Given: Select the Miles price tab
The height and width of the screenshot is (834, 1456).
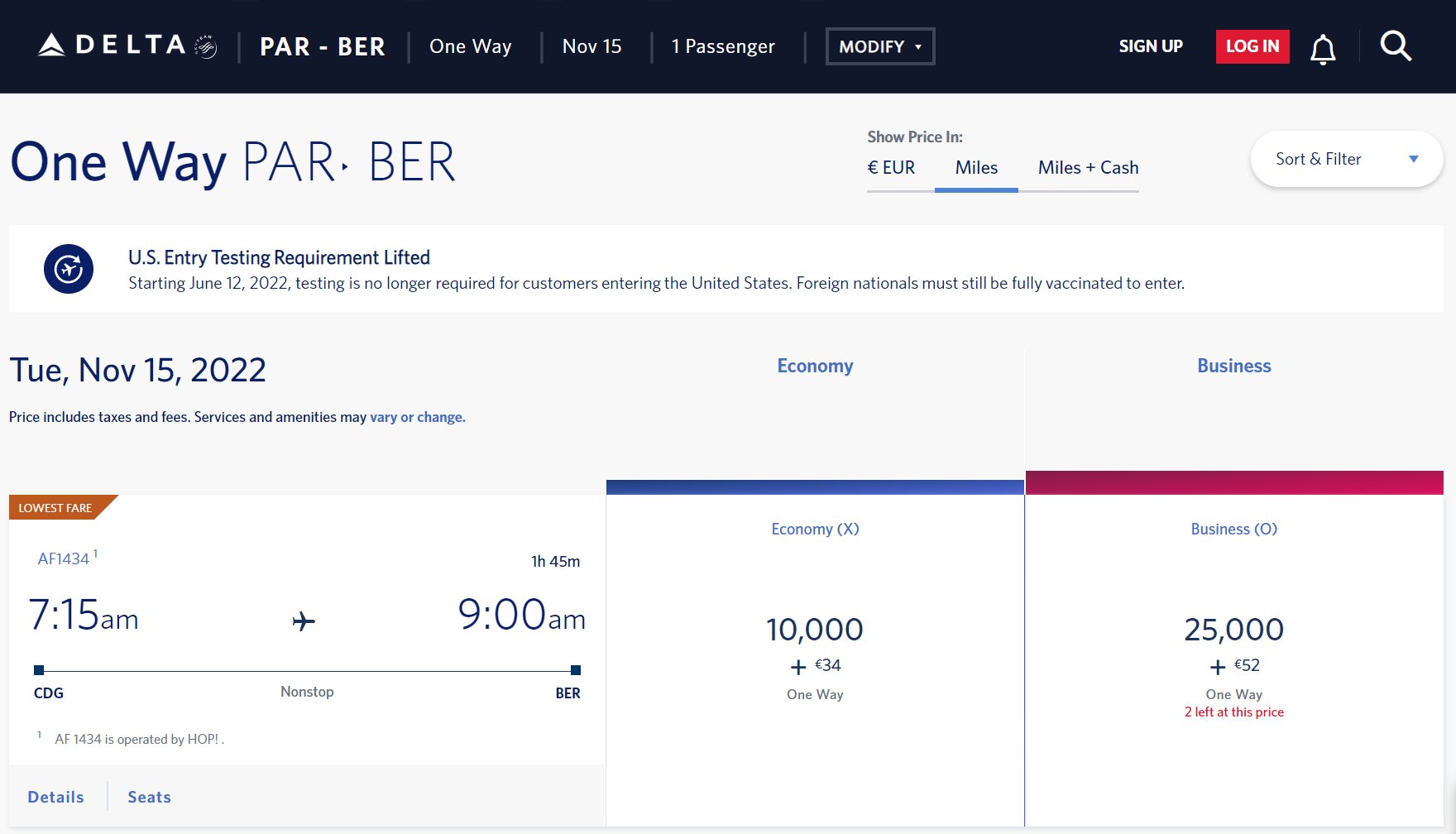Looking at the screenshot, I should pyautogui.click(x=976, y=168).
